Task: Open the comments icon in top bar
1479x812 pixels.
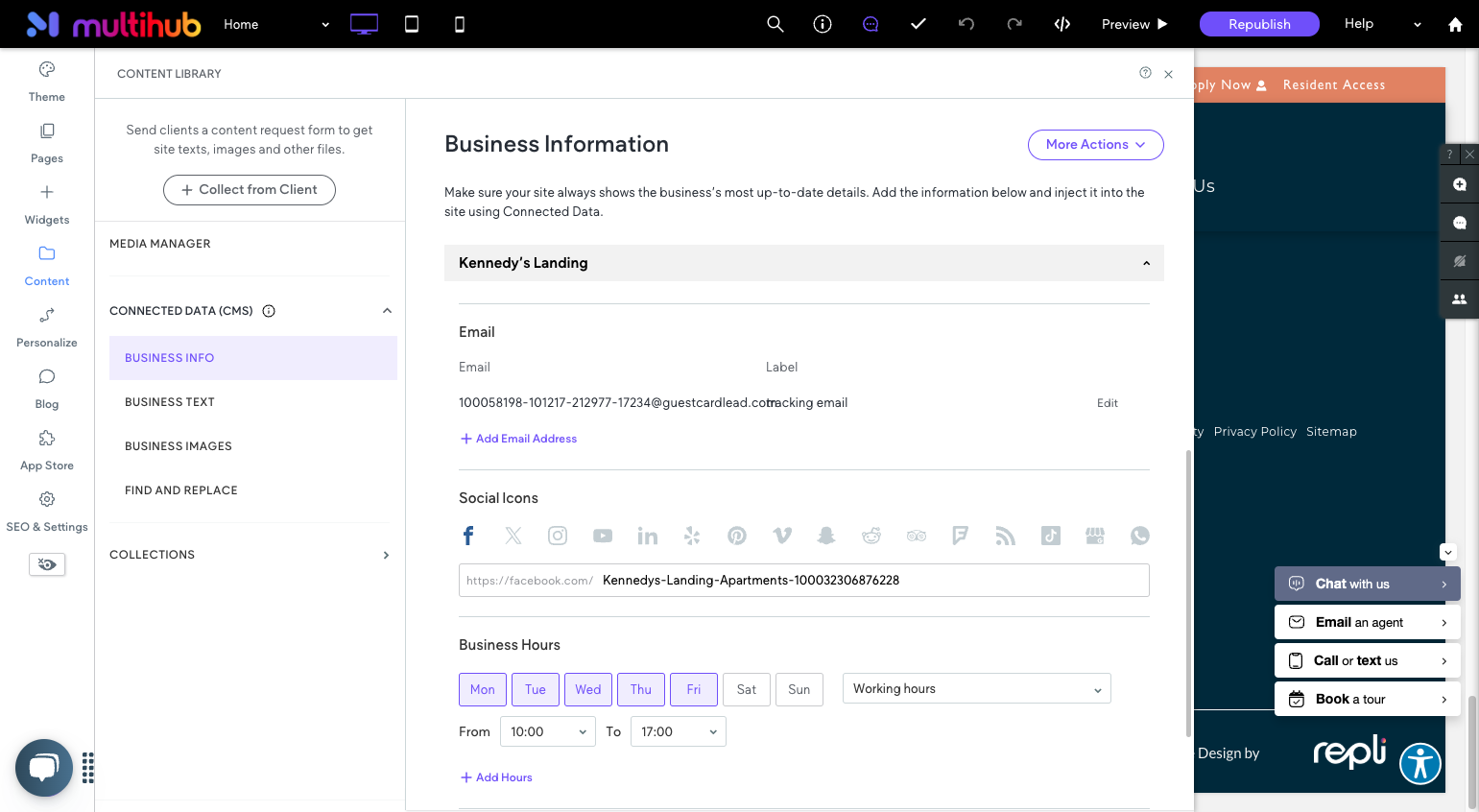Action: click(x=871, y=24)
